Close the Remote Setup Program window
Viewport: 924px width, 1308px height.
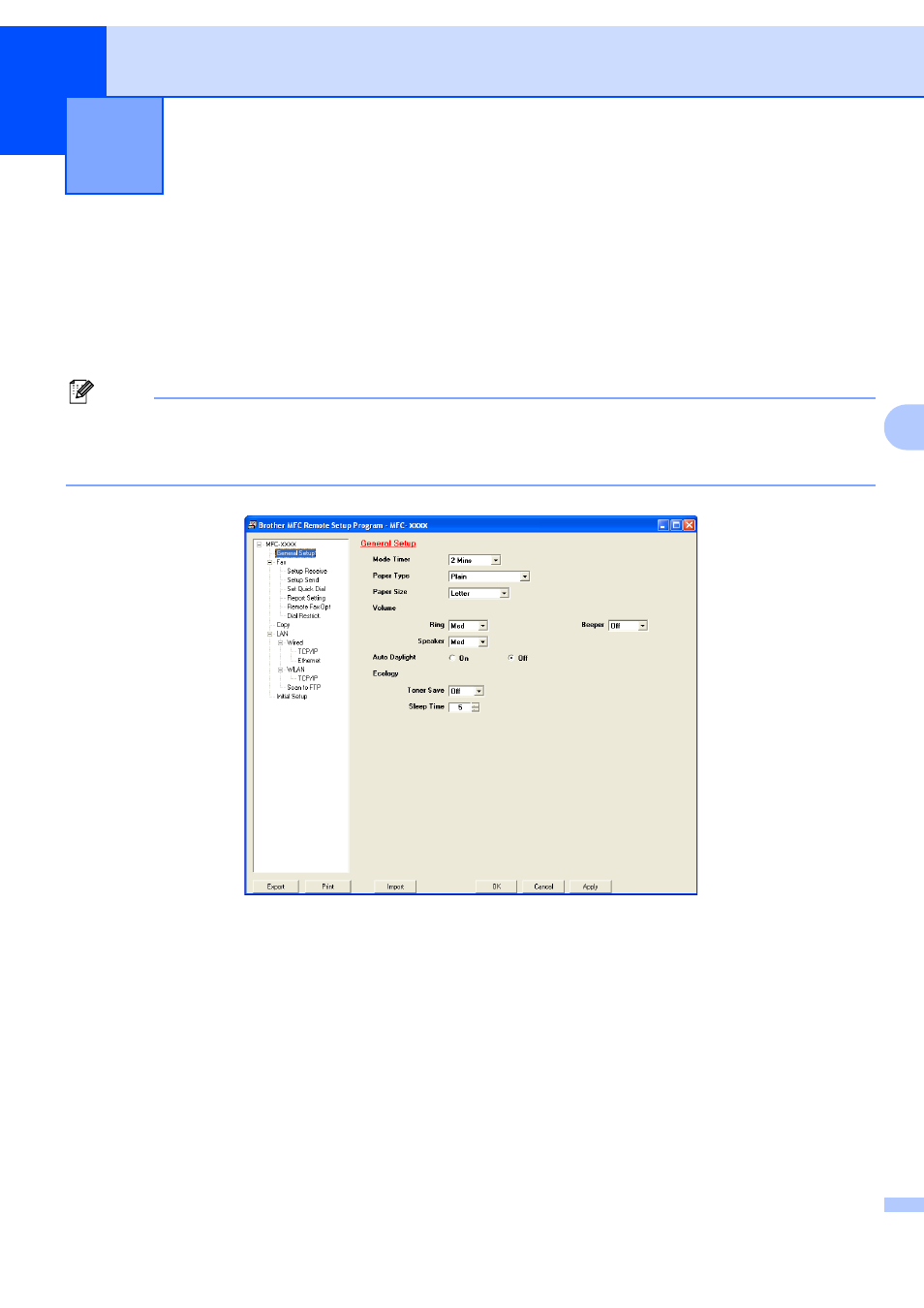[x=689, y=525]
